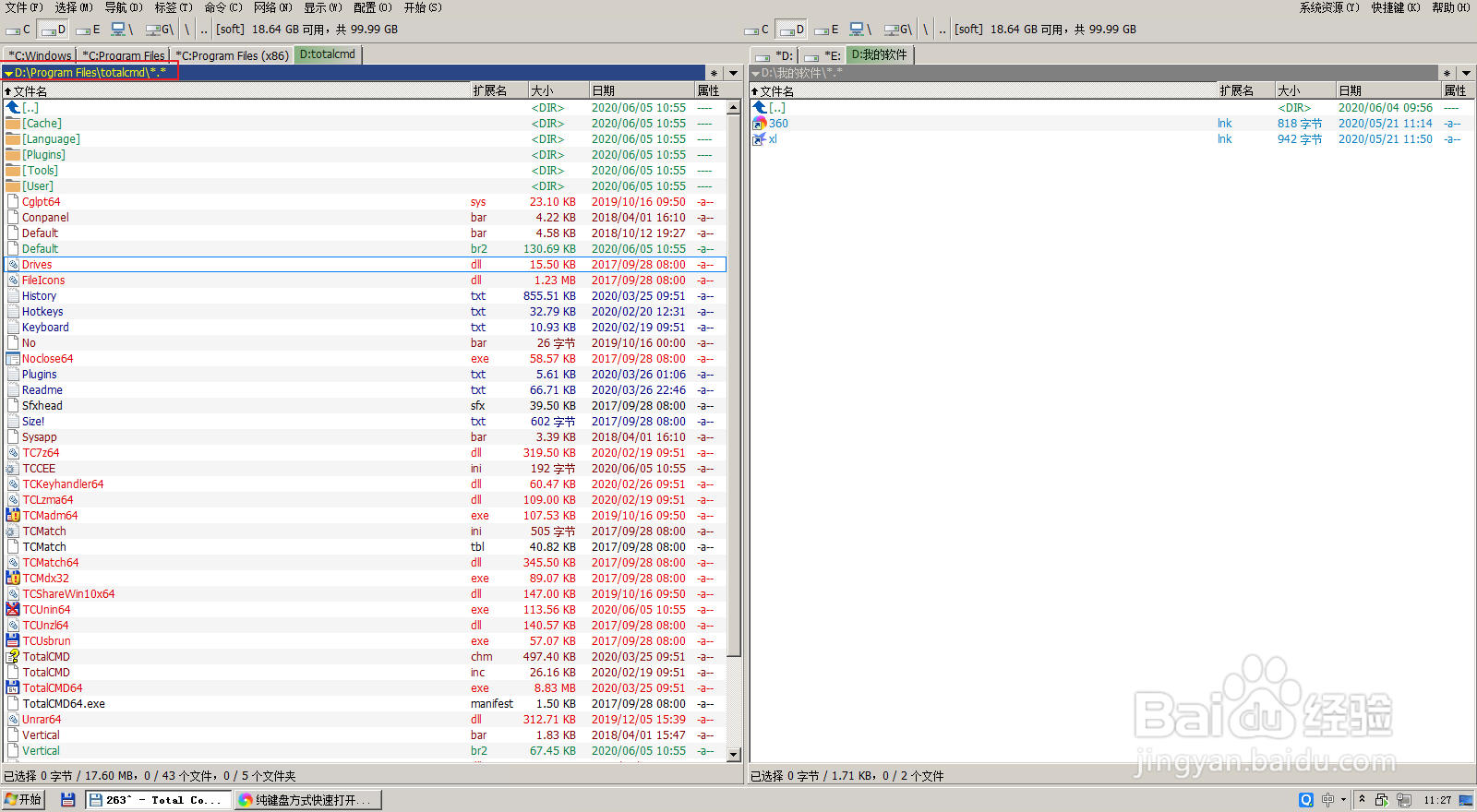Go to root directory in left panel
This screenshot has height=812, width=1477.
pos(187,30)
